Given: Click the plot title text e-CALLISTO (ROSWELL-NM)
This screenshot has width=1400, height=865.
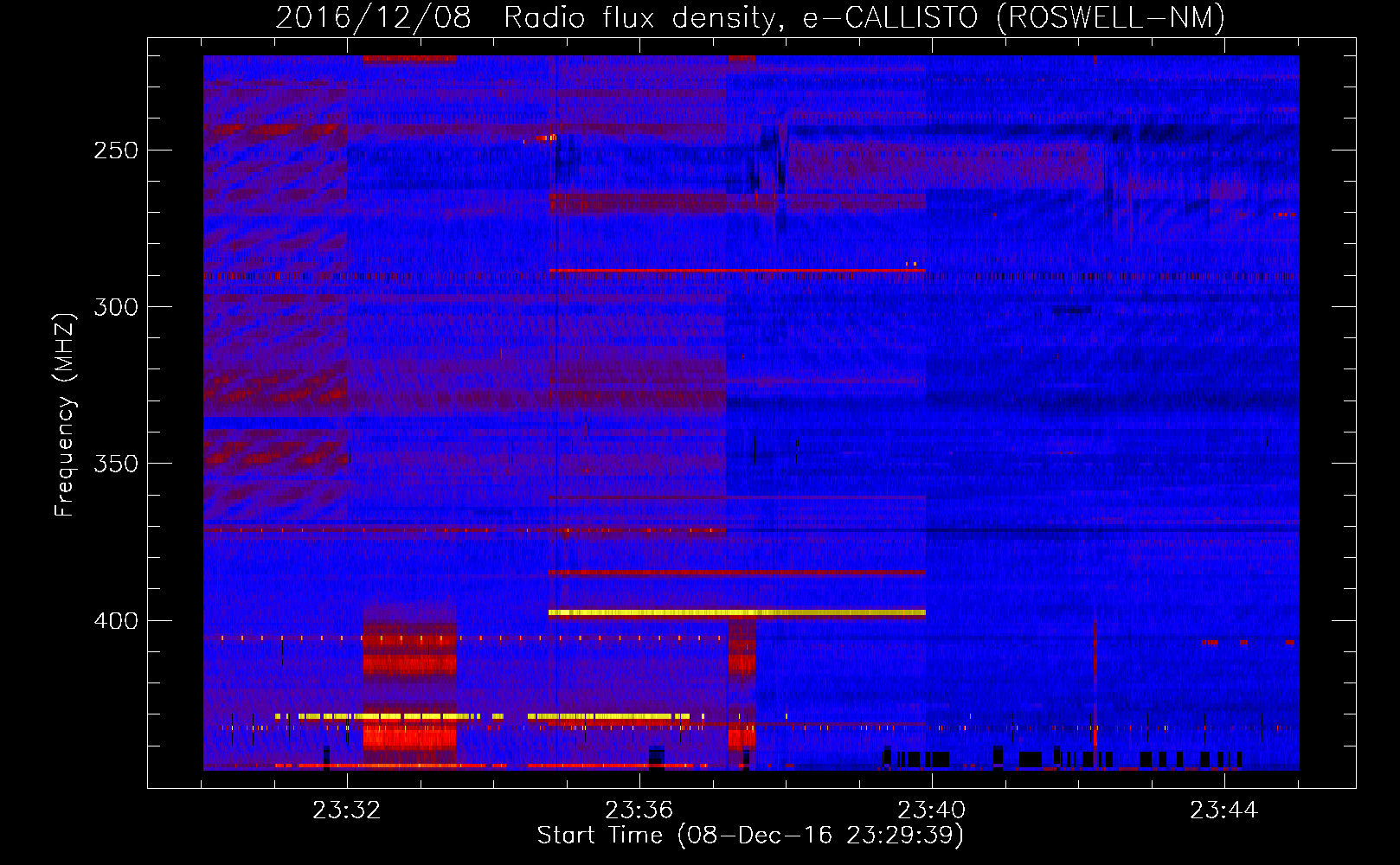Looking at the screenshot, I should point(1014,18).
